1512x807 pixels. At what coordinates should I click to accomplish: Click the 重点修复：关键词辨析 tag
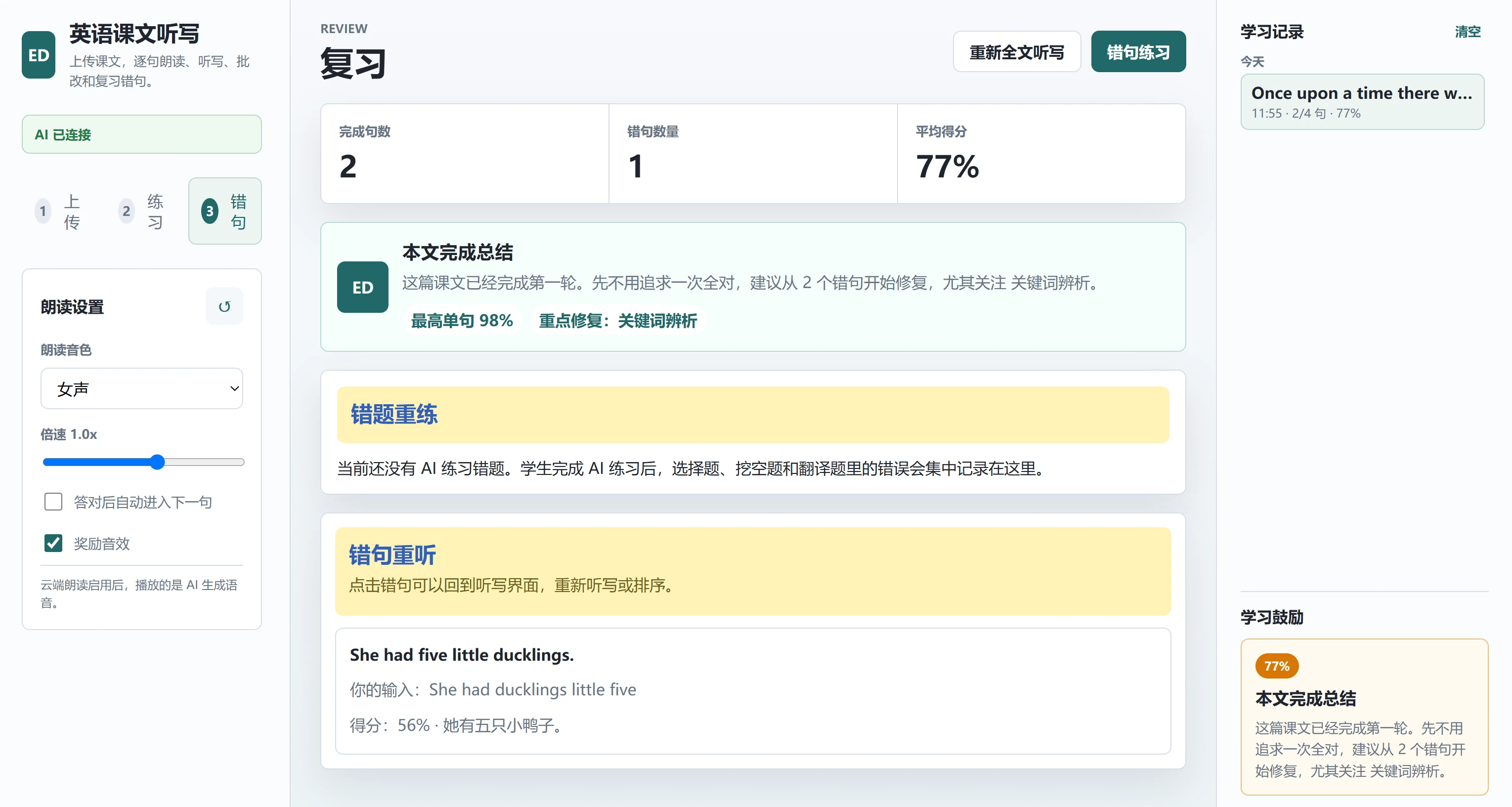(x=618, y=321)
